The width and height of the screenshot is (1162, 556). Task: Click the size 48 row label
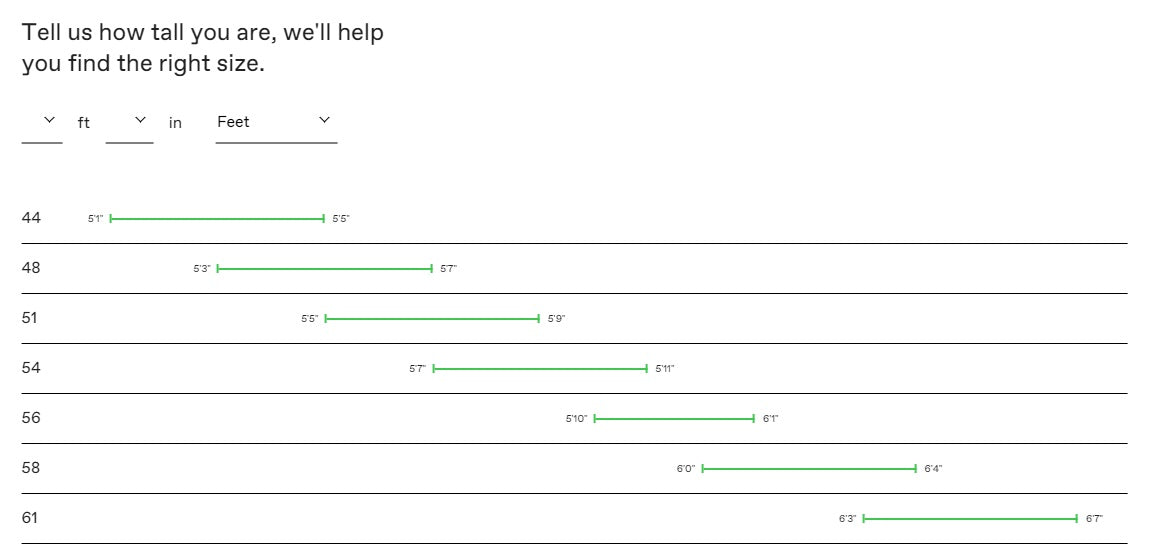pyautogui.click(x=31, y=268)
